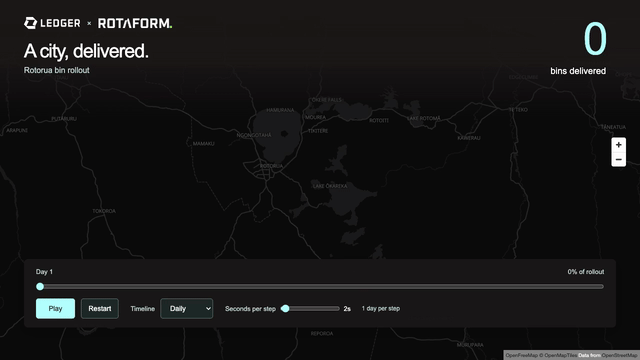Screen dimensions: 640x360
Task: Click the Hamurana label on the map
Action: (280, 110)
